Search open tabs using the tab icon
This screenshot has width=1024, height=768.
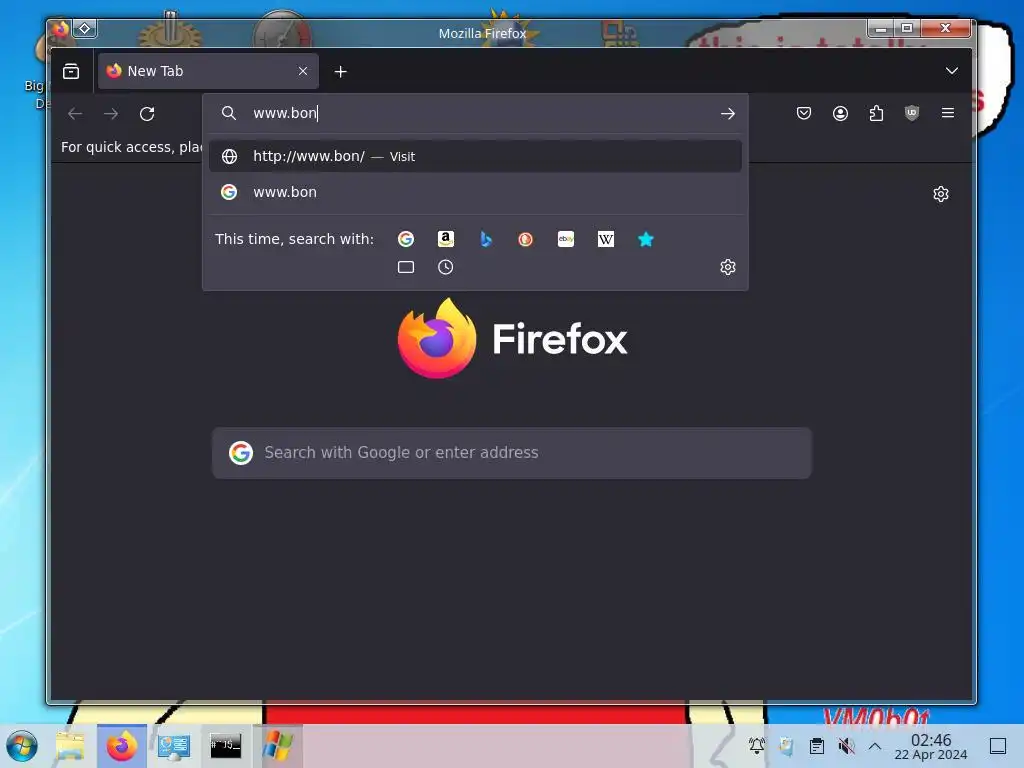[x=406, y=267]
